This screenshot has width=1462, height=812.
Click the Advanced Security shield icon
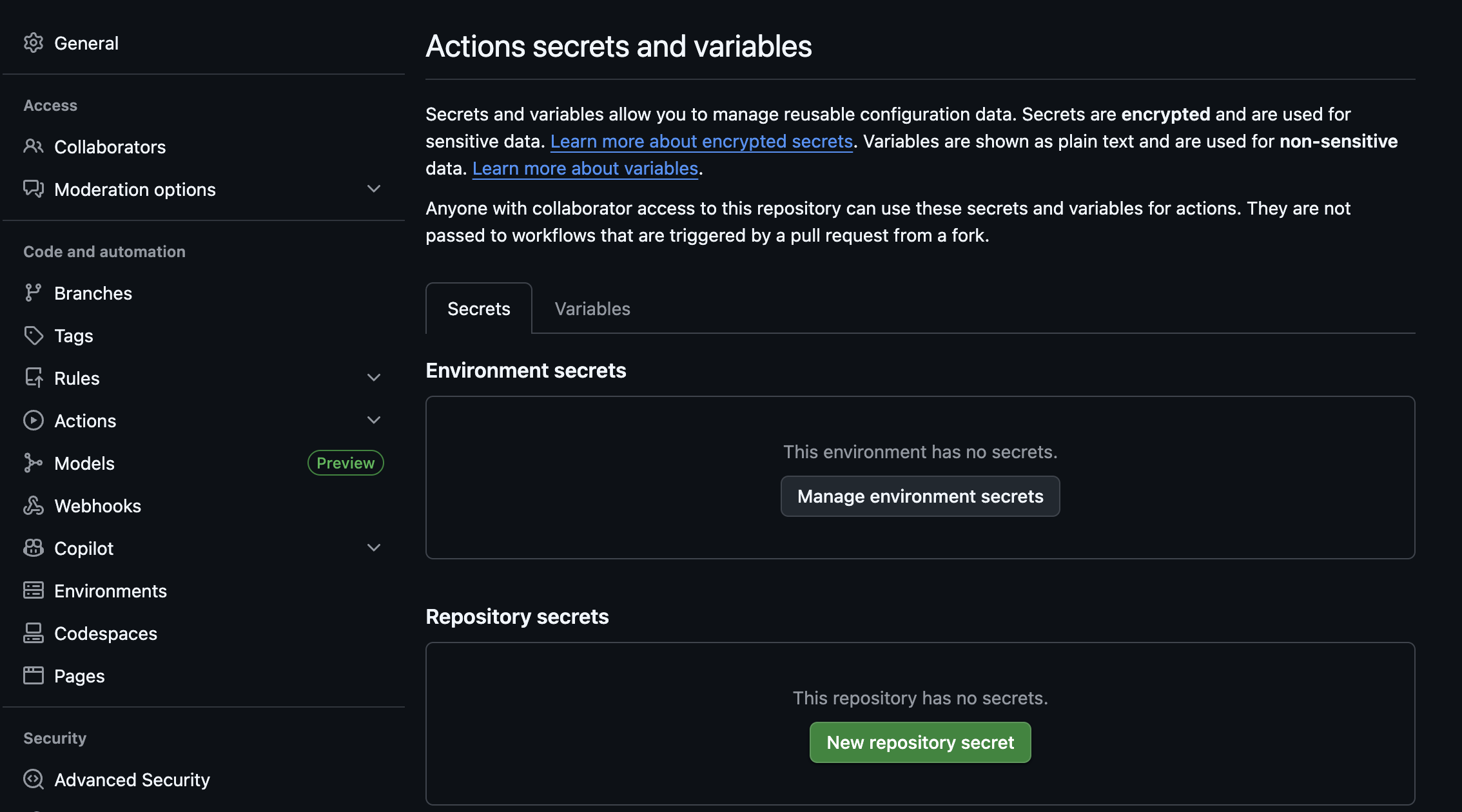[34, 780]
